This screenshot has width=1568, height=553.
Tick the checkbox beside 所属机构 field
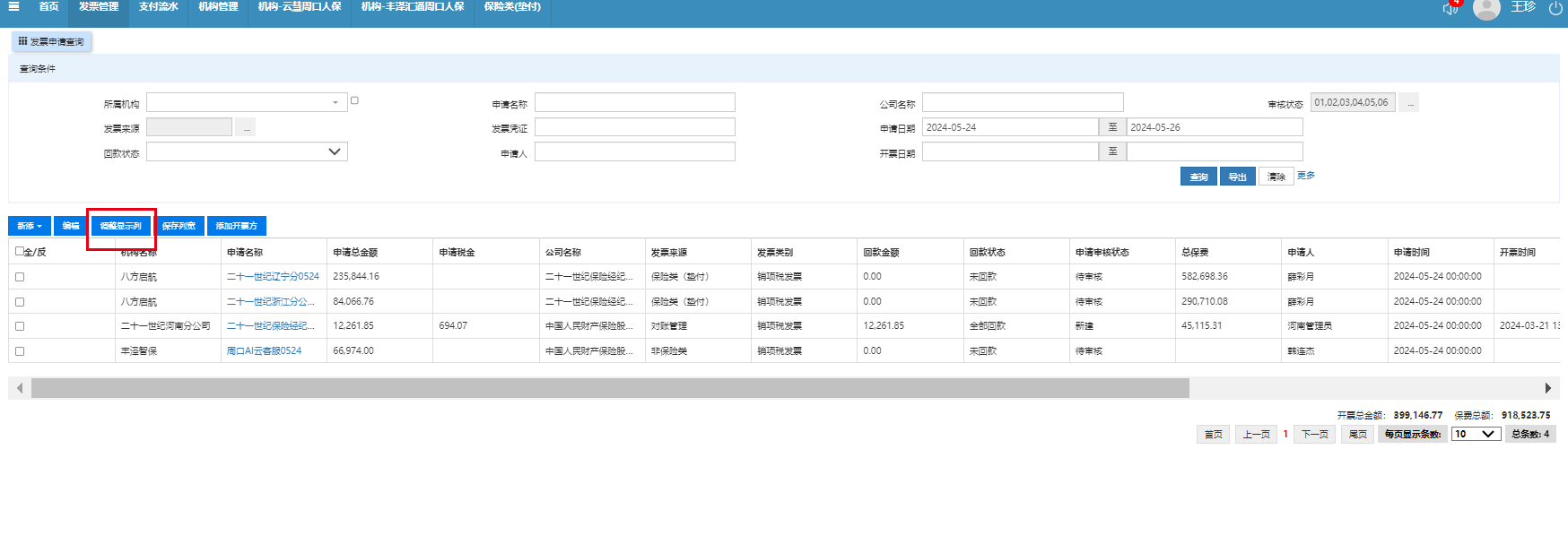pyautogui.click(x=354, y=100)
